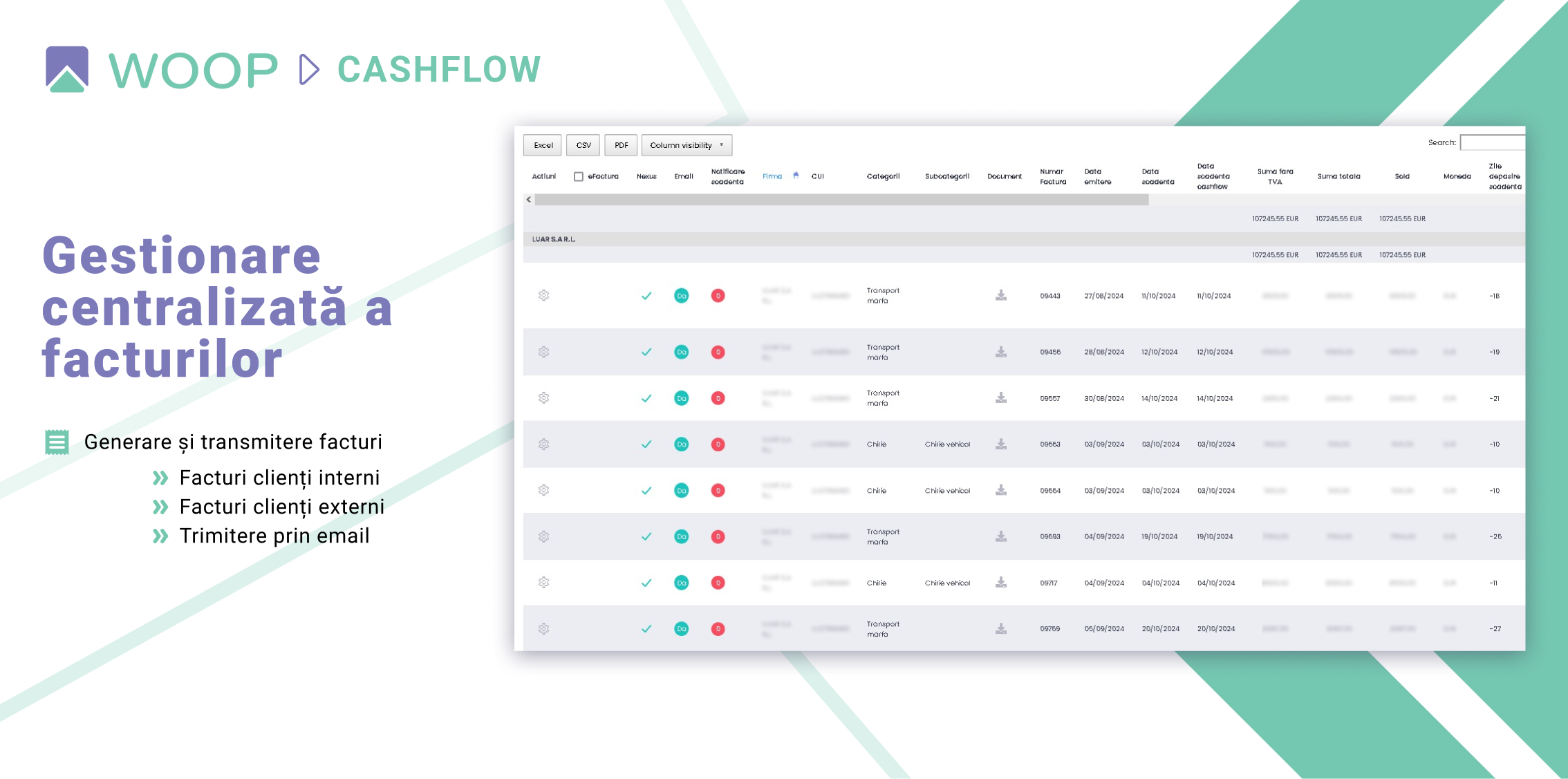This screenshot has height=779, width=1568.
Task: Sort by the CUI column header
Action: [817, 176]
